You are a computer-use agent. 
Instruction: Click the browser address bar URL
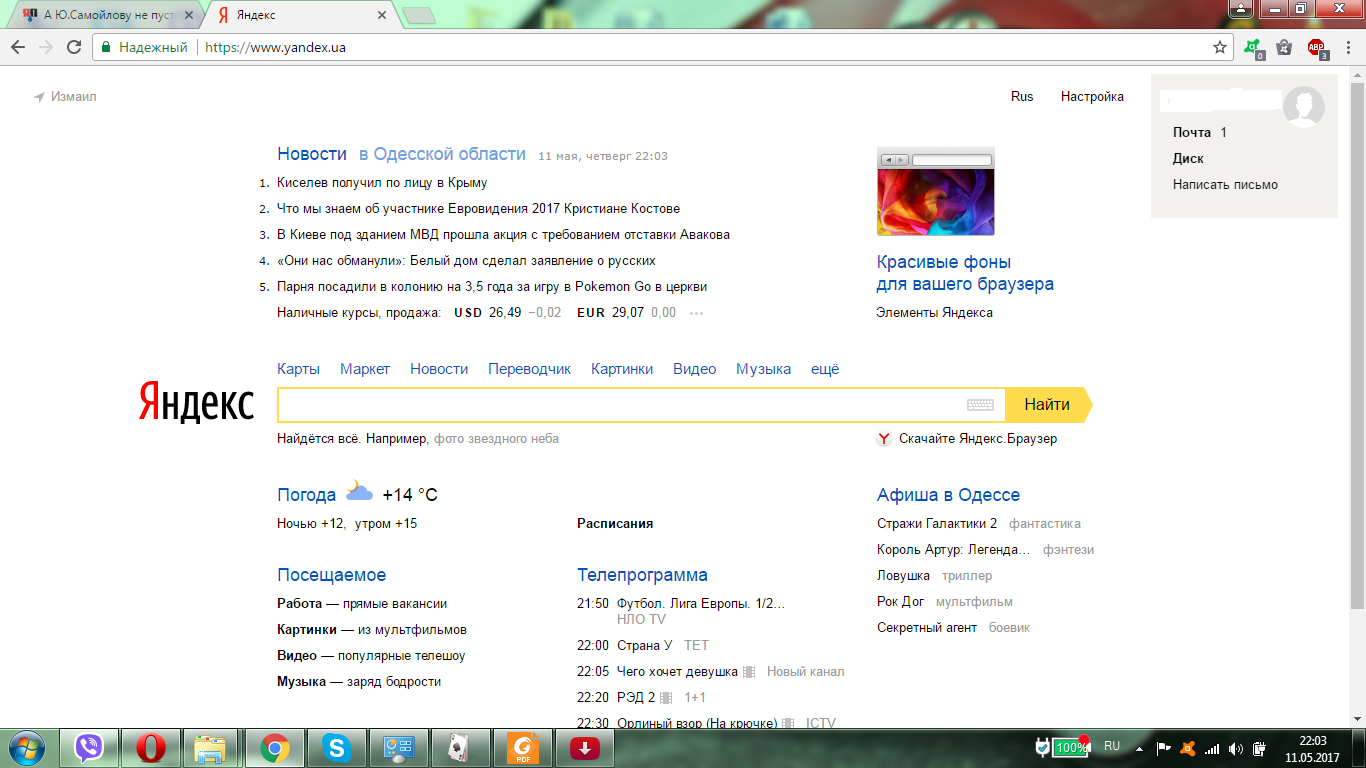(276, 47)
